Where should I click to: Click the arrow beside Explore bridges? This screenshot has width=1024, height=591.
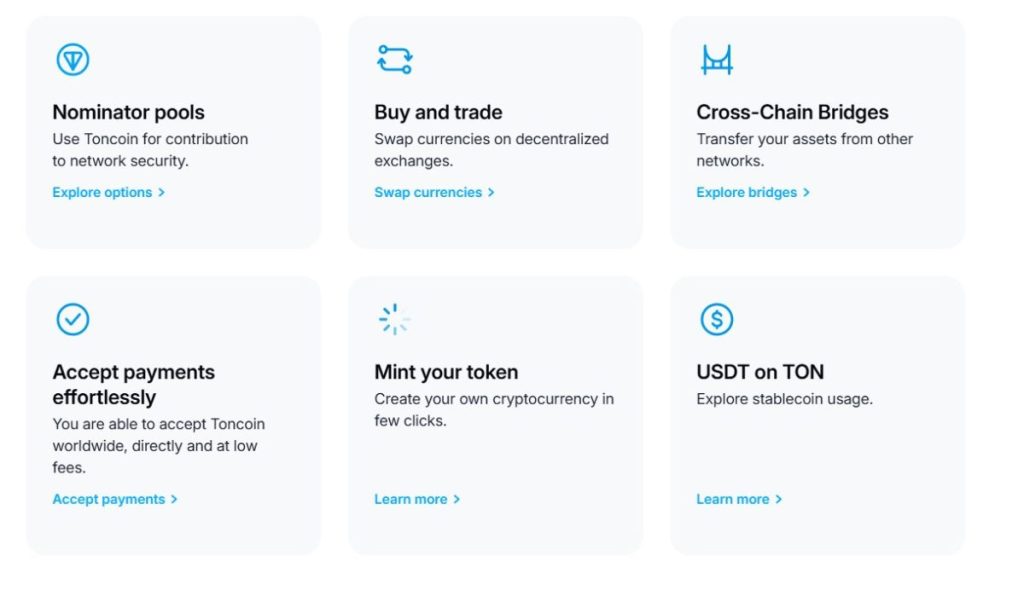click(808, 192)
